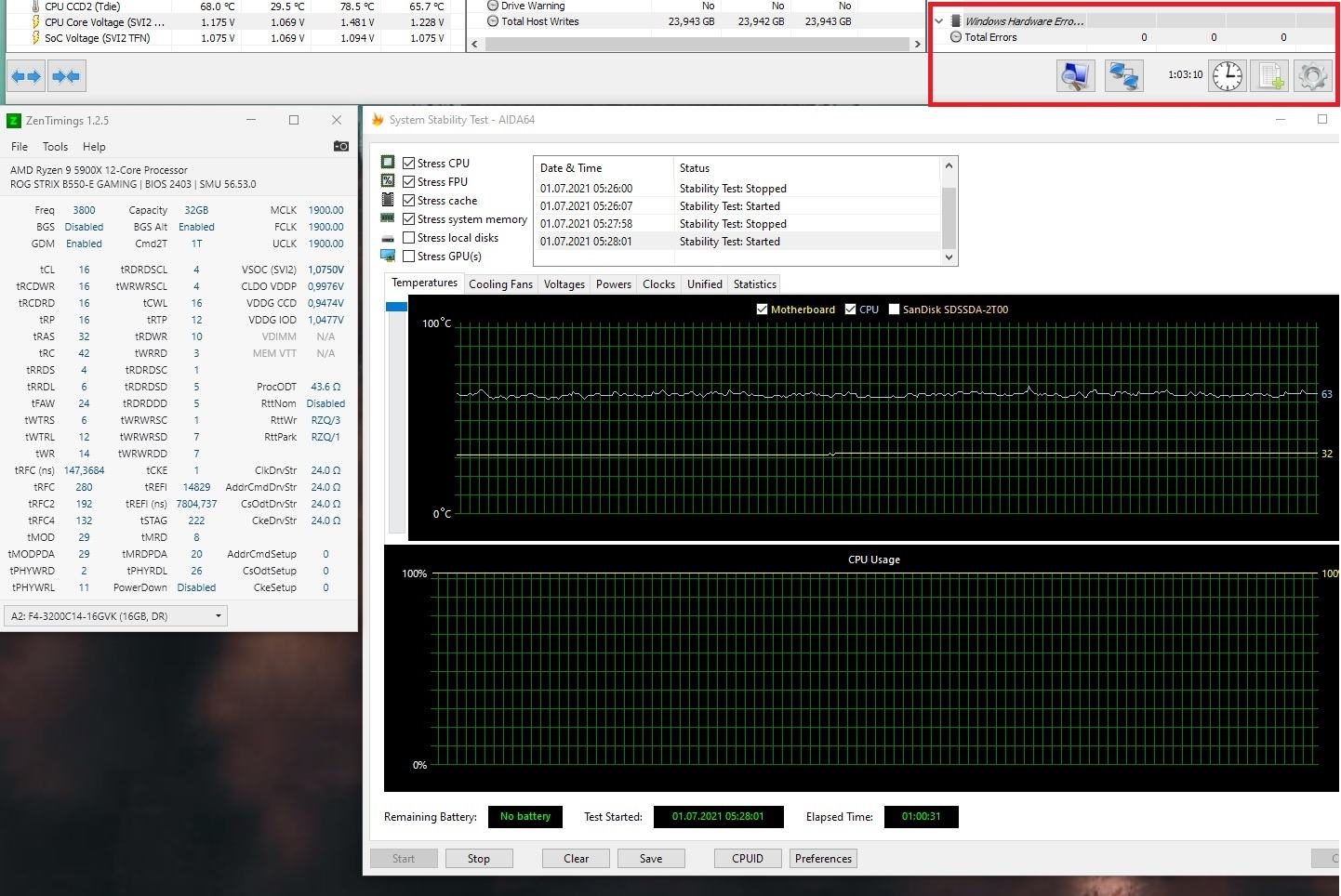Viewport: 1341px width, 896px height.
Task: Open the ZenTimings Tools menu
Action: tap(55, 146)
